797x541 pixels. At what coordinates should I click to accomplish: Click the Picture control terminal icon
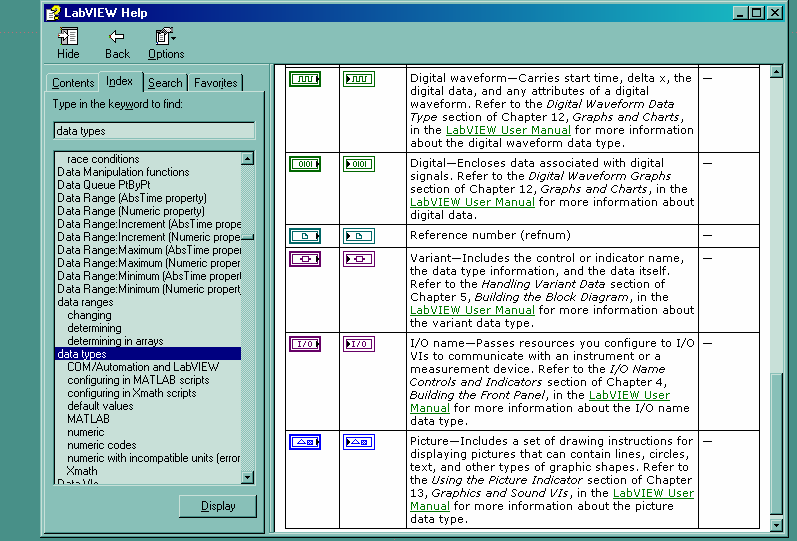pyautogui.click(x=305, y=442)
